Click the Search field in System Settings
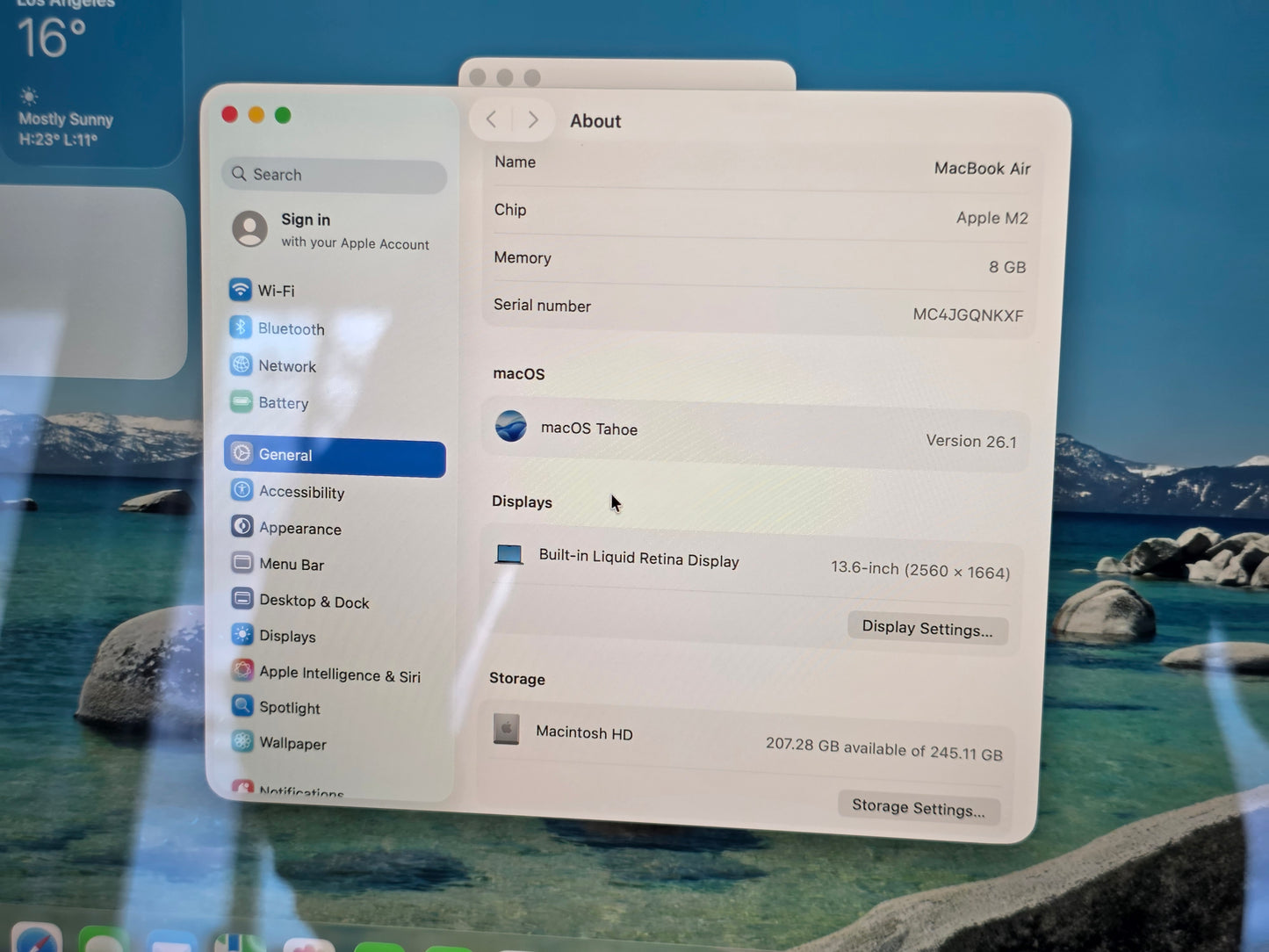Viewport: 1269px width, 952px height. point(334,175)
